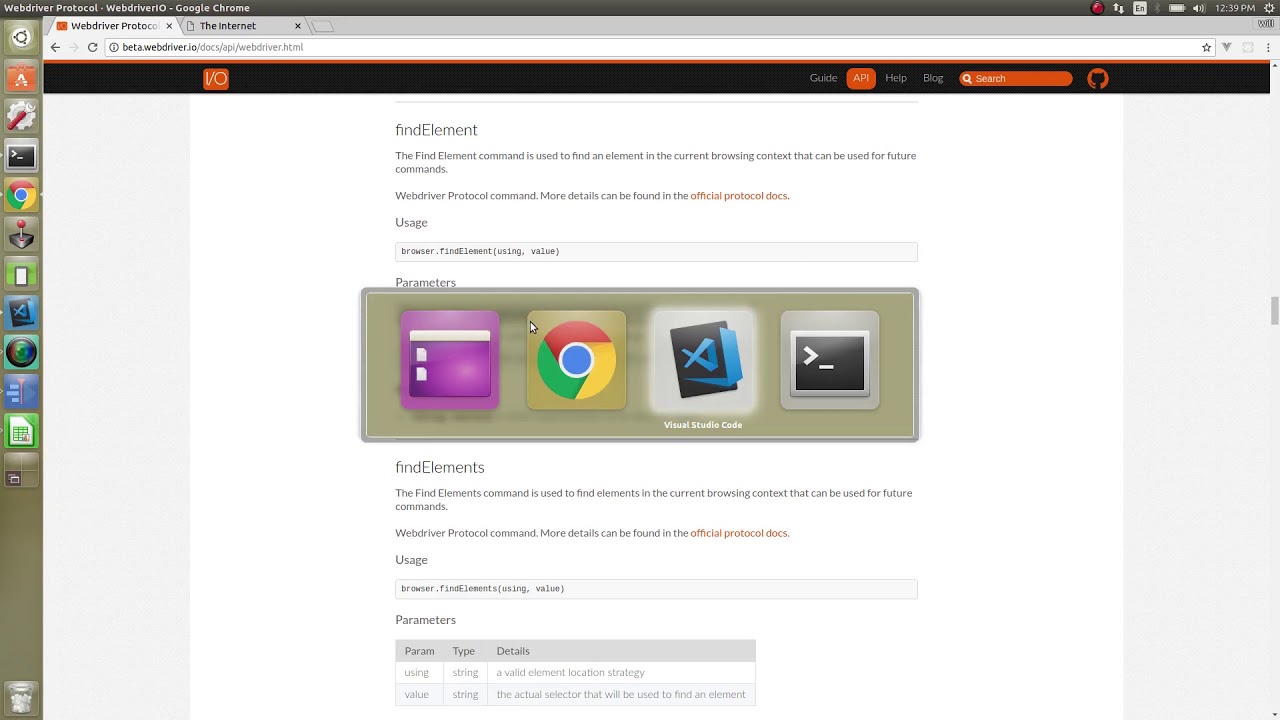Switch to The Internet tab

coord(240,26)
